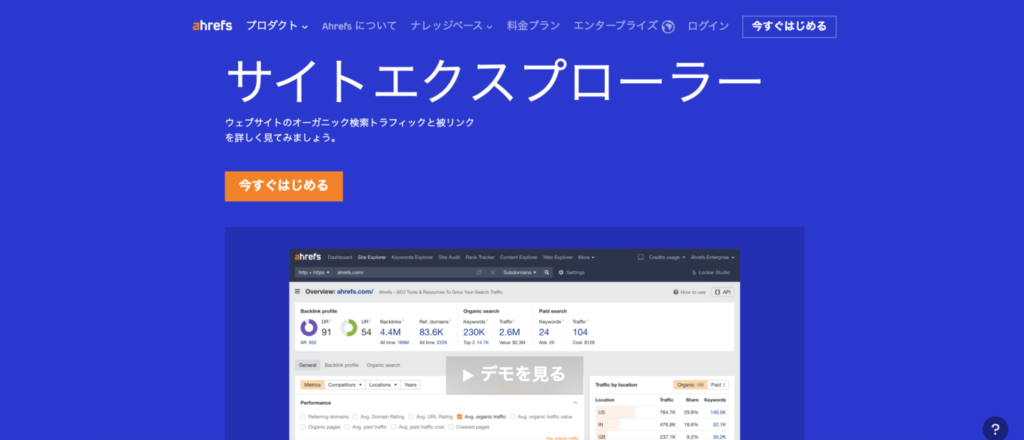Open Rank Tracker in the demo app
1024x440 pixels.
coord(480,257)
